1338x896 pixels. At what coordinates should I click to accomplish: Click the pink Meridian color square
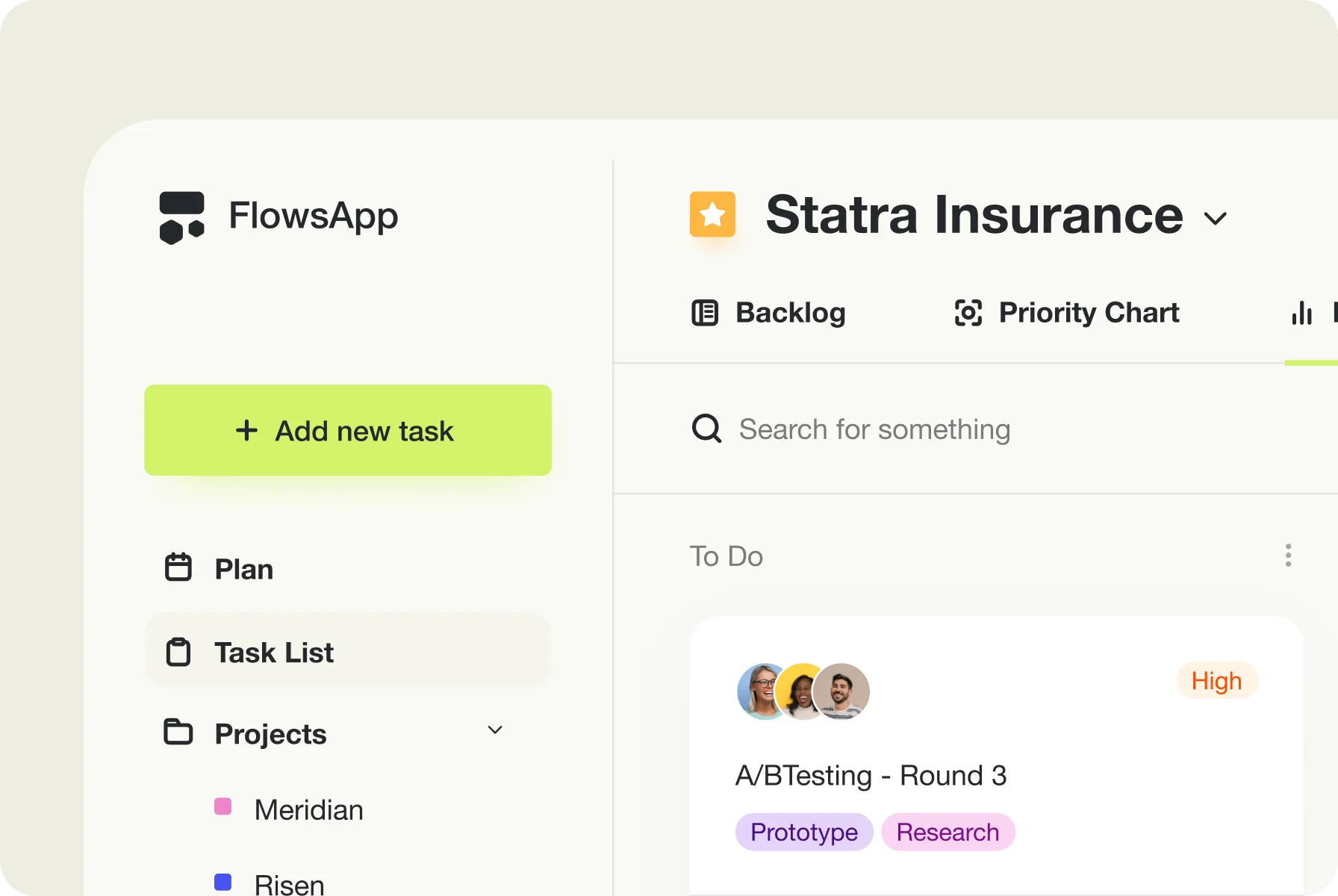pos(223,806)
